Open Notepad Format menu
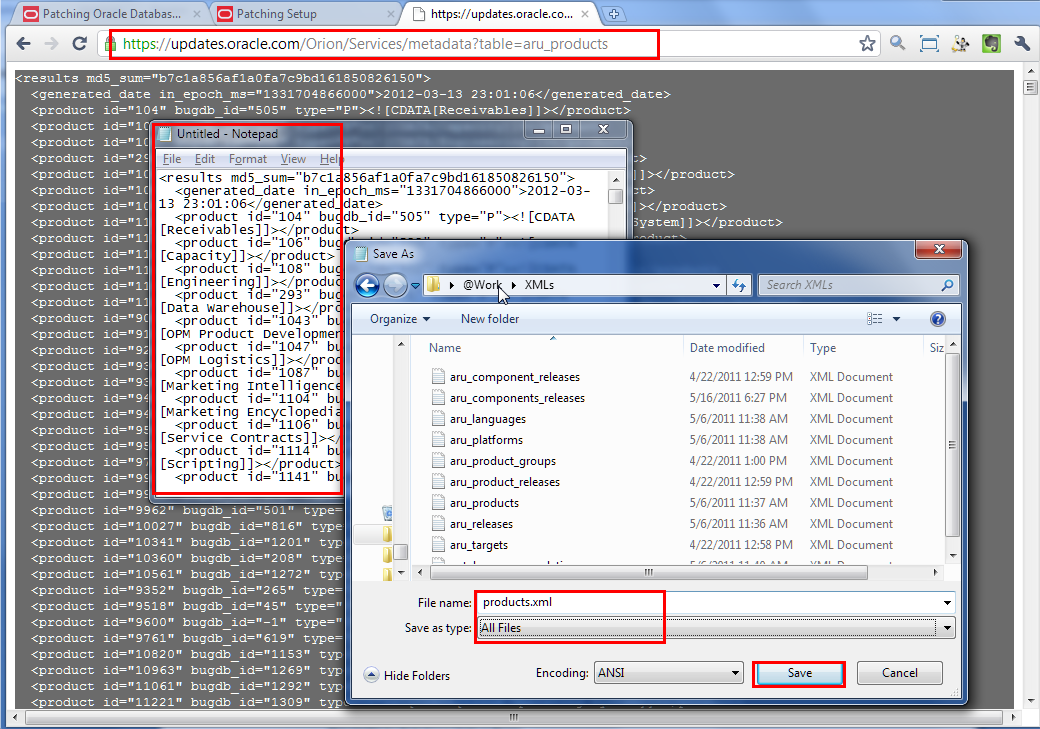 pyautogui.click(x=247, y=159)
